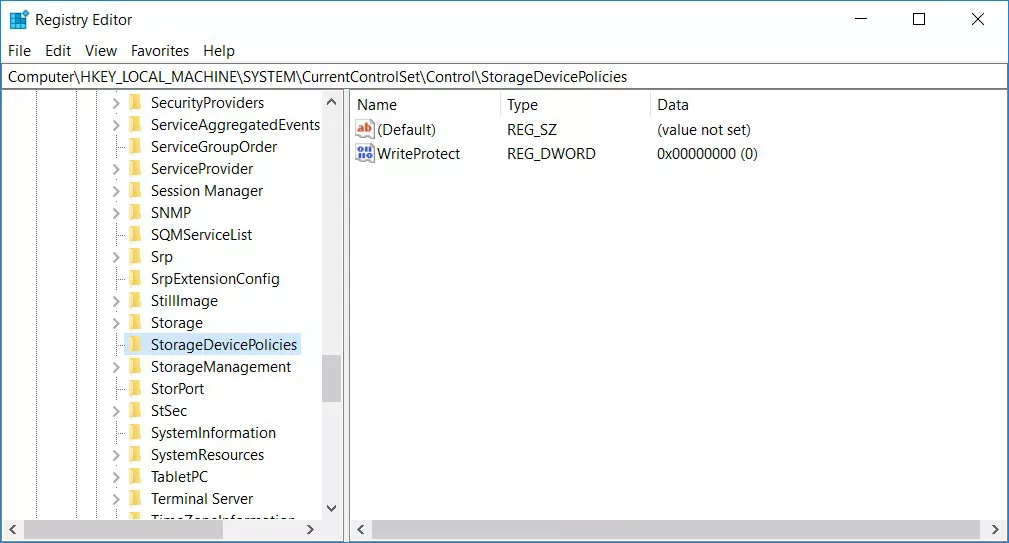Select the Srp folder icon
Viewport: 1009px width, 543px height.
tap(135, 256)
